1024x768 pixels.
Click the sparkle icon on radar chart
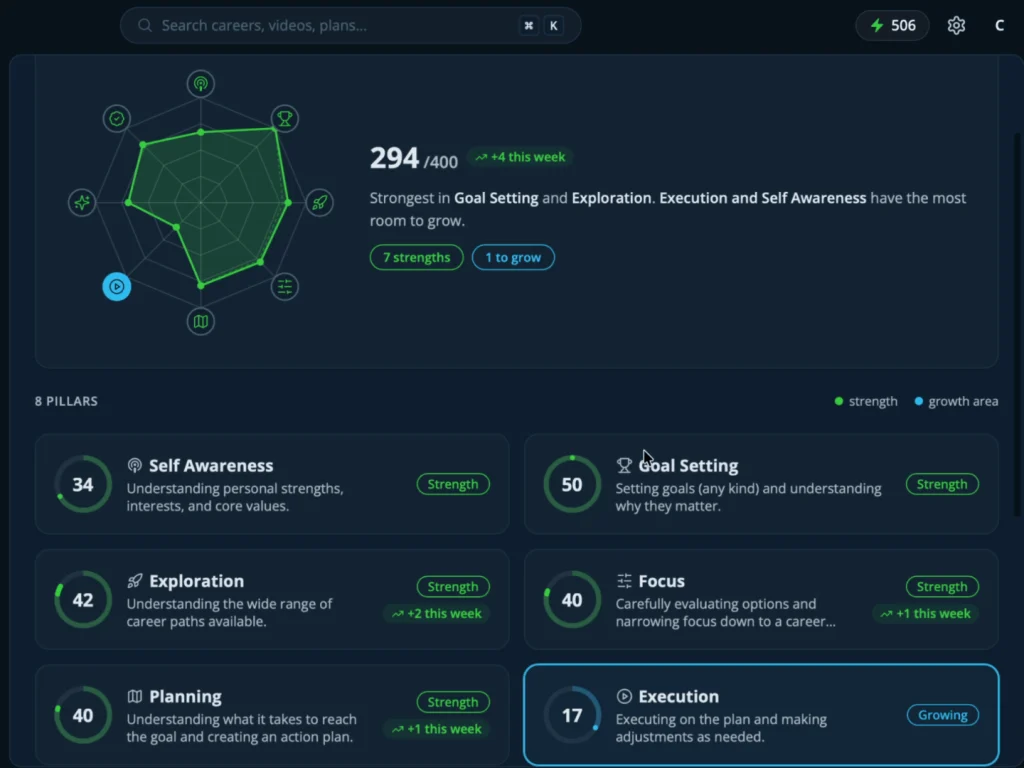coord(82,202)
